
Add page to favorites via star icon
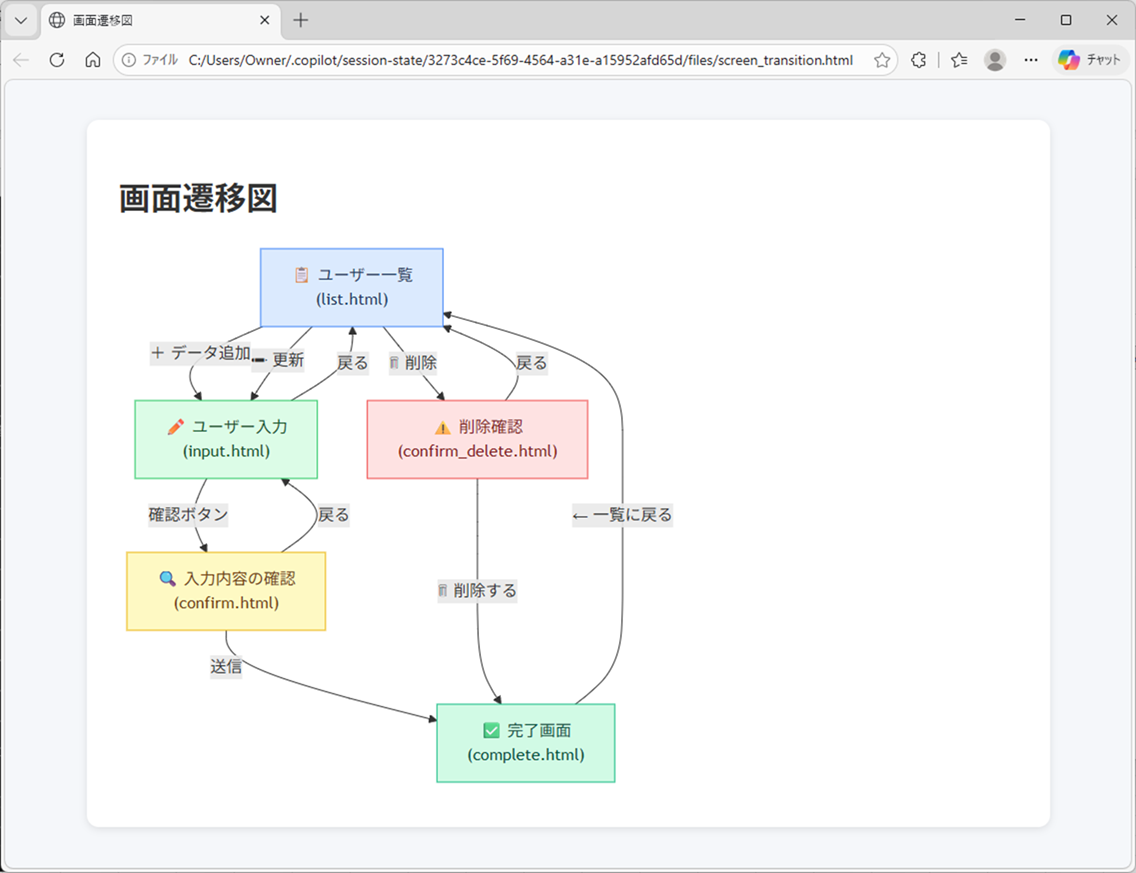pos(882,60)
